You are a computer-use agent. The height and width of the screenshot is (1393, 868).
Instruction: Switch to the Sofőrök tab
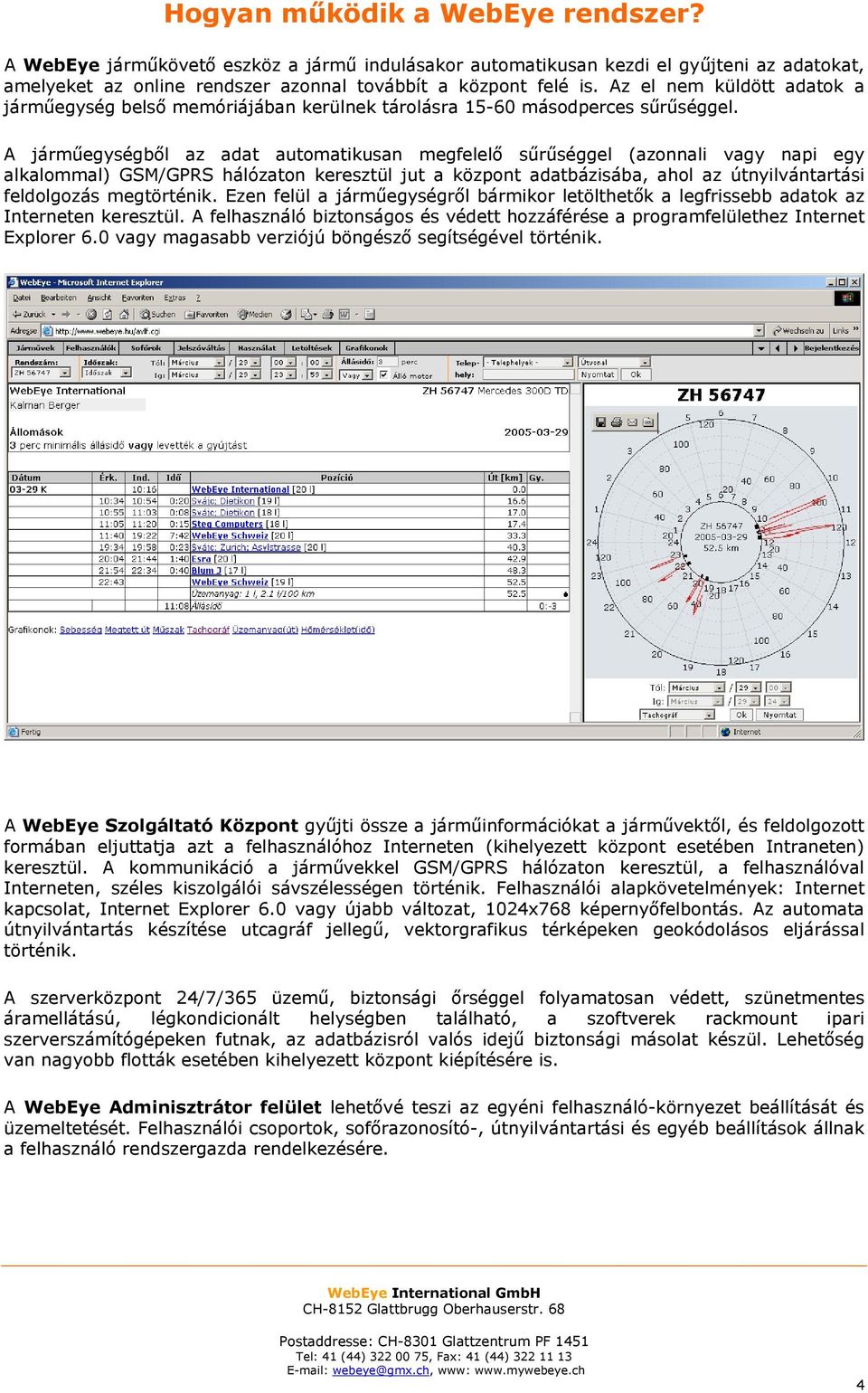coord(146,347)
